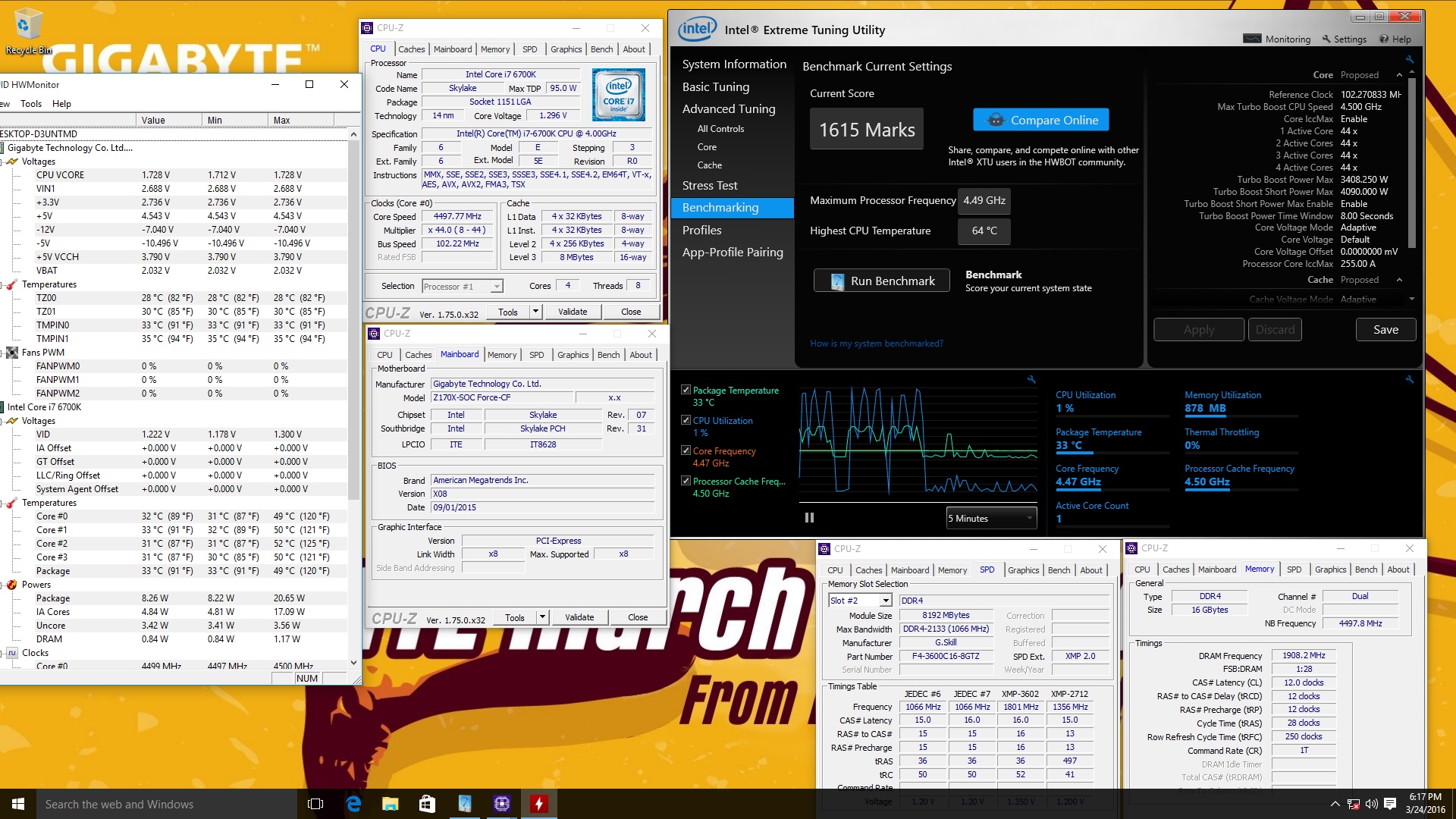This screenshot has width=1456, height=819.
Task: Click the Intel Core i7 badge in CPU-Z
Action: 619,95
